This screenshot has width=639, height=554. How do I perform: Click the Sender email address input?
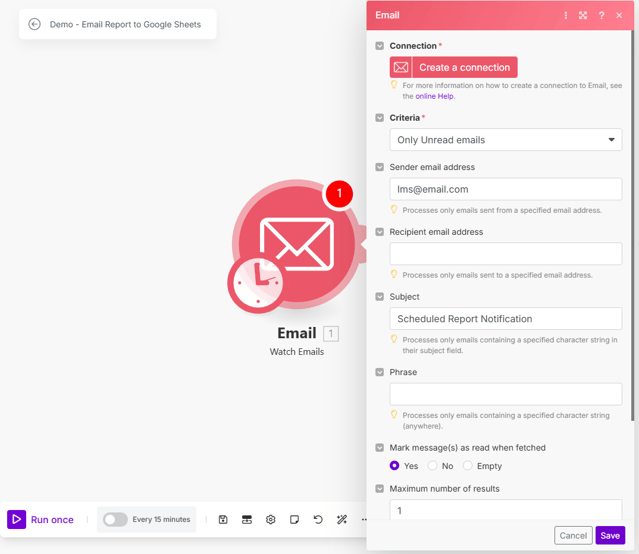(x=506, y=189)
